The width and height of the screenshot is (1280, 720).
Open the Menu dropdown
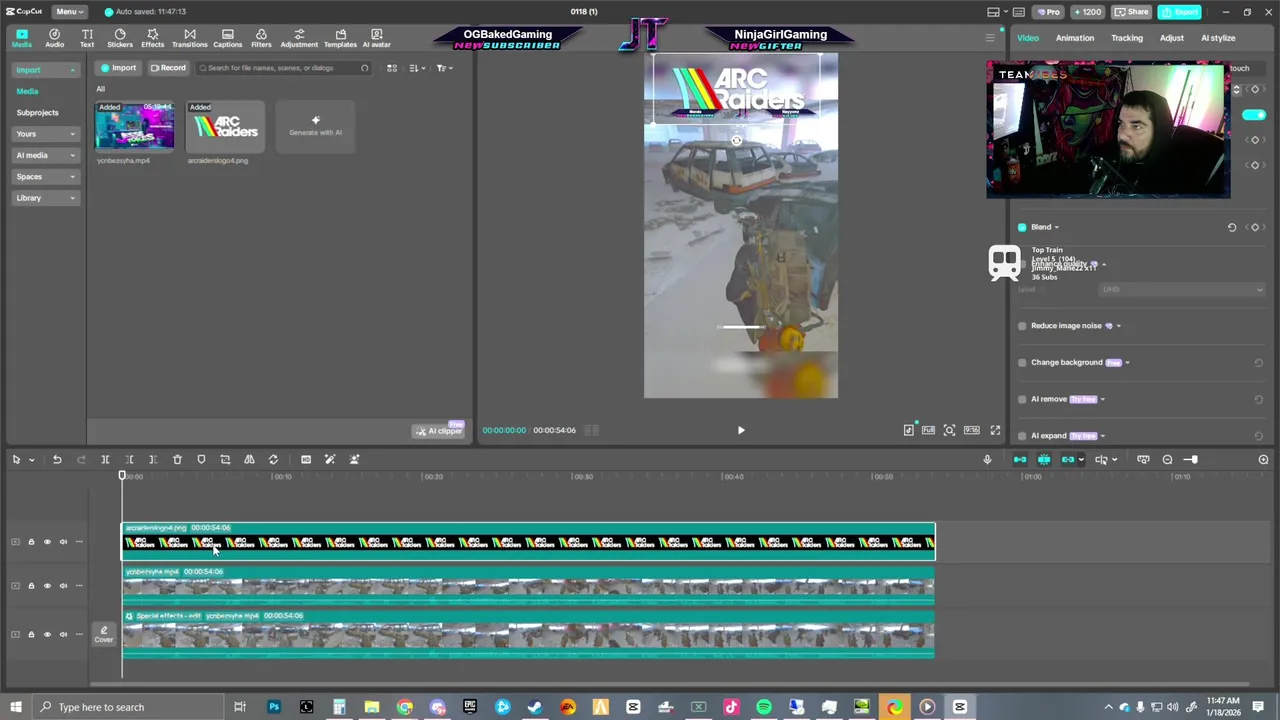pyautogui.click(x=69, y=11)
